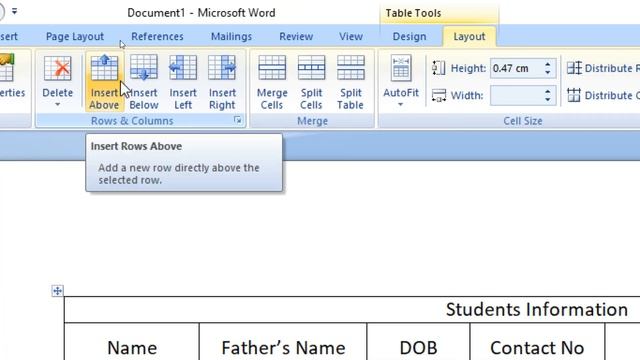Open the AutoFit dropdown arrow
The width and height of the screenshot is (640, 360).
coord(401,104)
